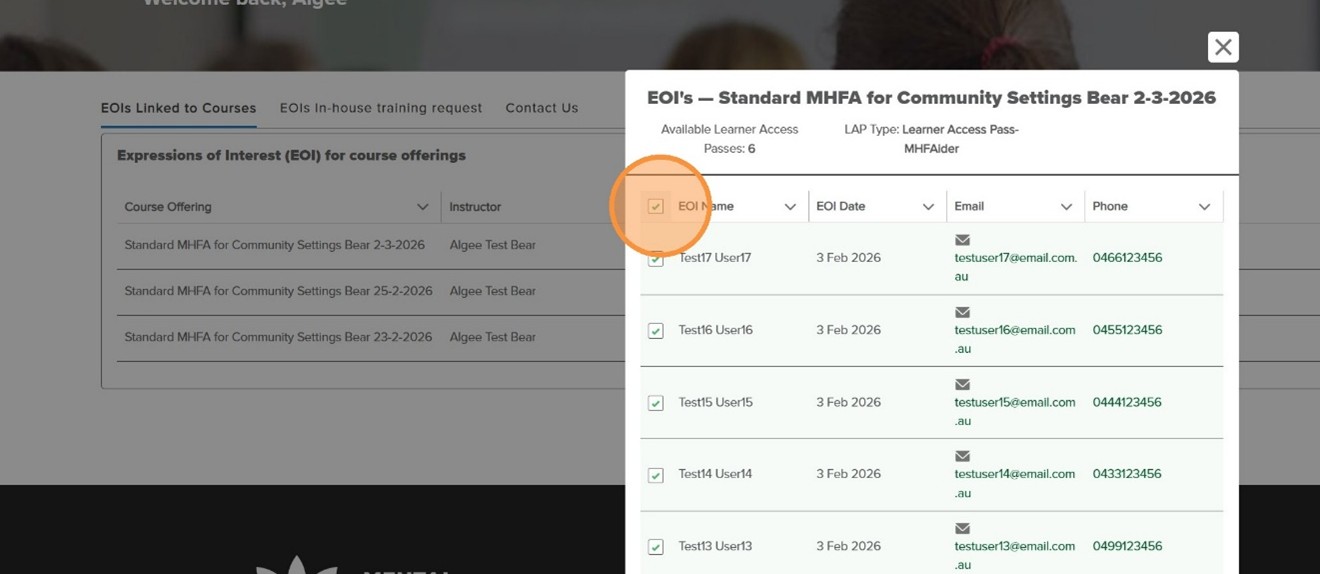
Task: Expand the Email column menu chevron
Action: coord(1066,207)
